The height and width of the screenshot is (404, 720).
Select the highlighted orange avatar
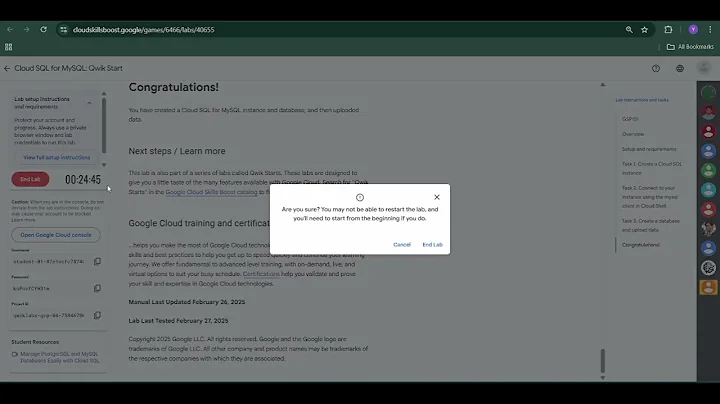[x=708, y=287]
